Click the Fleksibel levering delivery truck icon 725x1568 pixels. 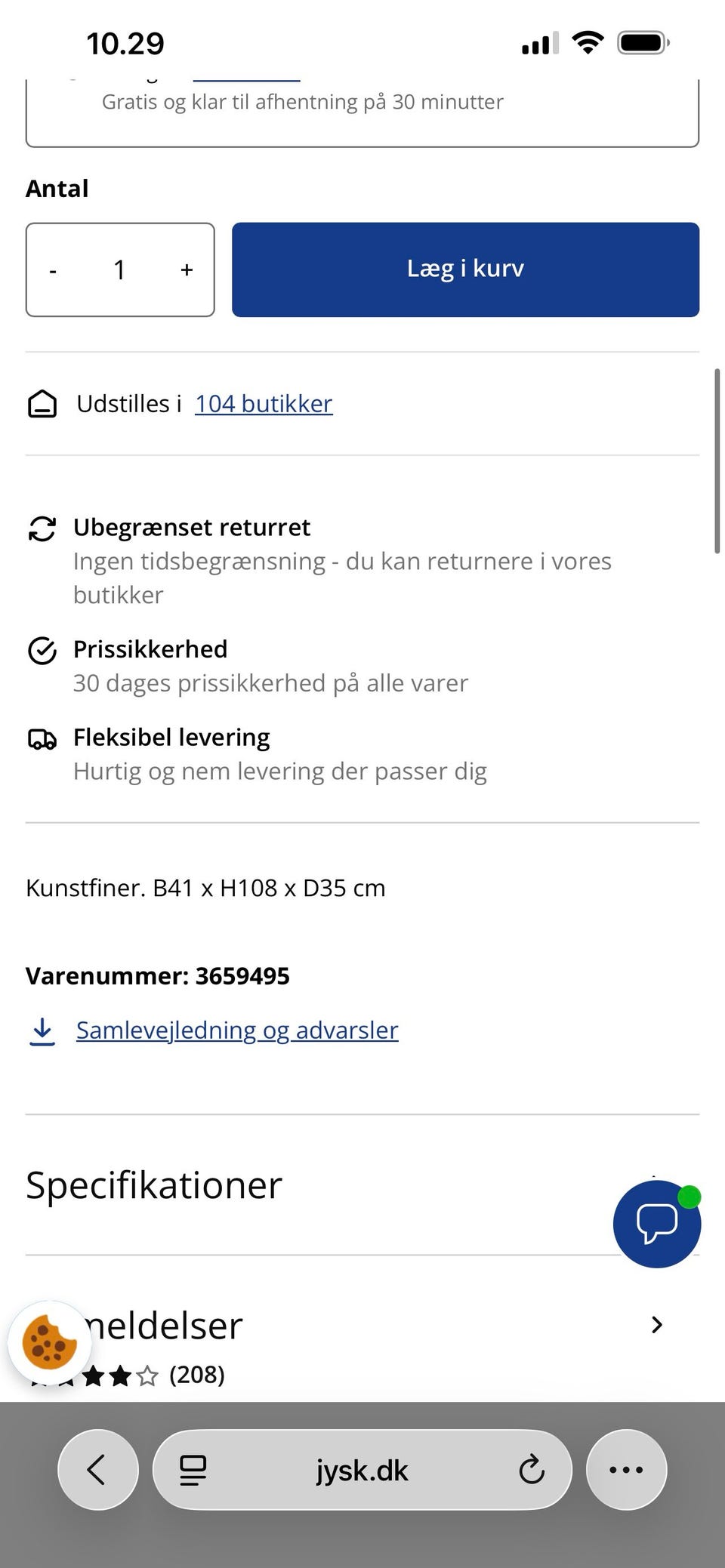click(x=42, y=739)
